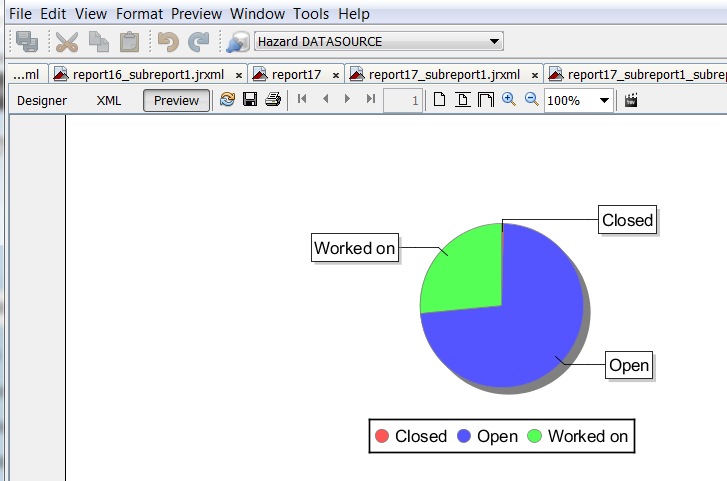Open the Format menu
This screenshot has height=481, width=727.
pyautogui.click(x=139, y=14)
